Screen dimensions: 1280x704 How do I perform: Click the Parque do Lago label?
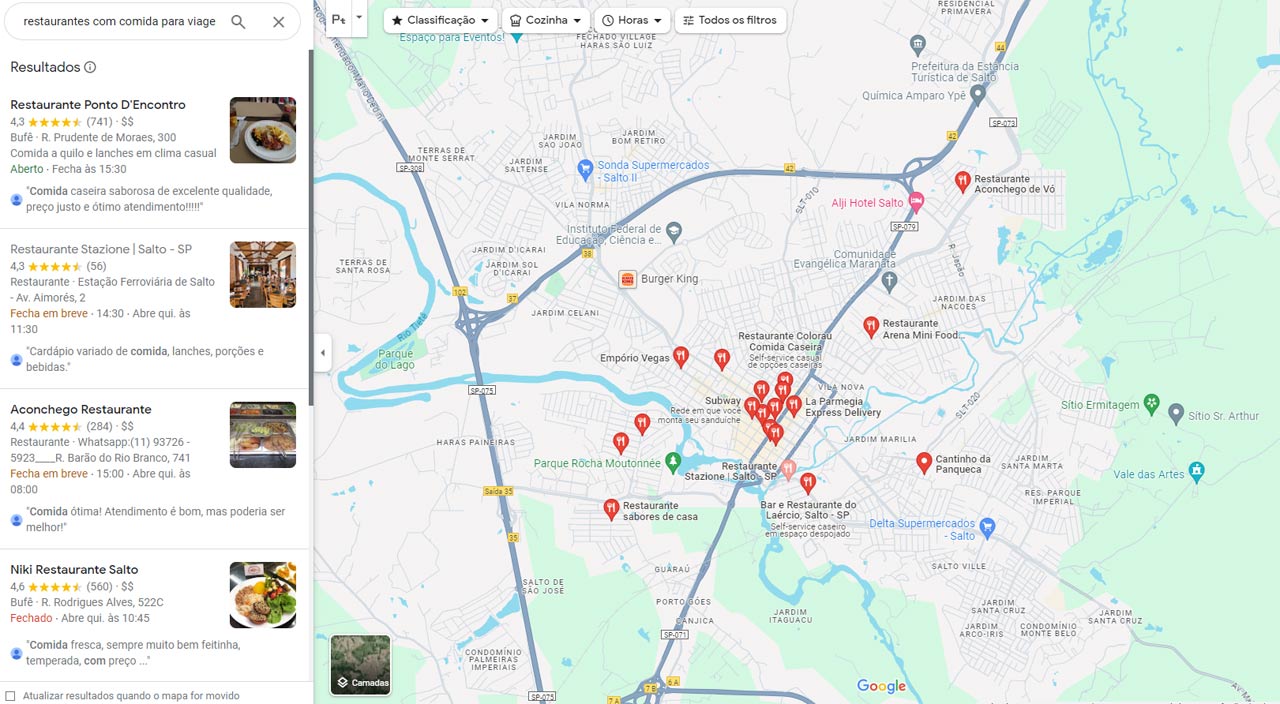click(395, 359)
